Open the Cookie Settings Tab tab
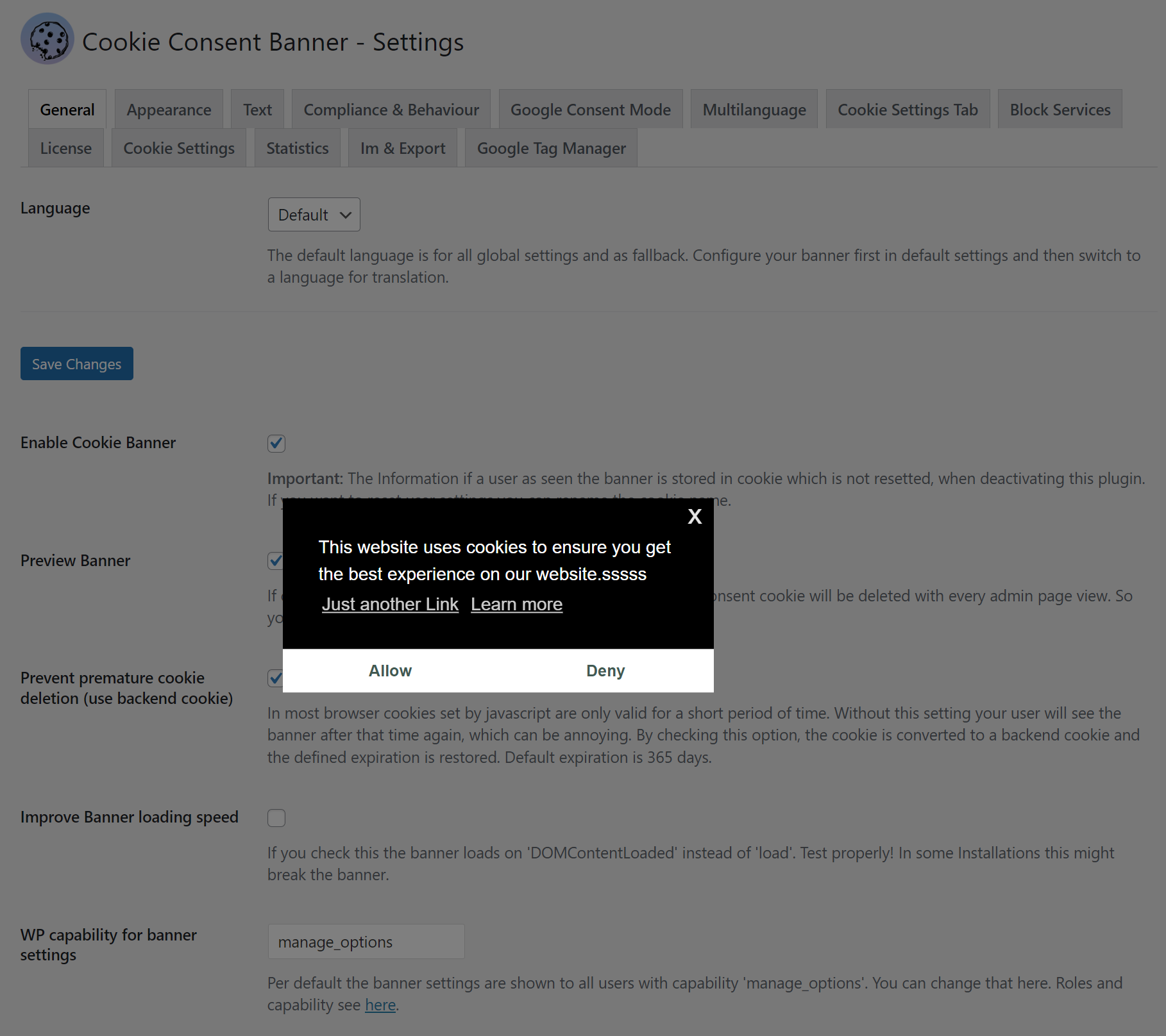This screenshot has width=1166, height=1036. [x=908, y=110]
